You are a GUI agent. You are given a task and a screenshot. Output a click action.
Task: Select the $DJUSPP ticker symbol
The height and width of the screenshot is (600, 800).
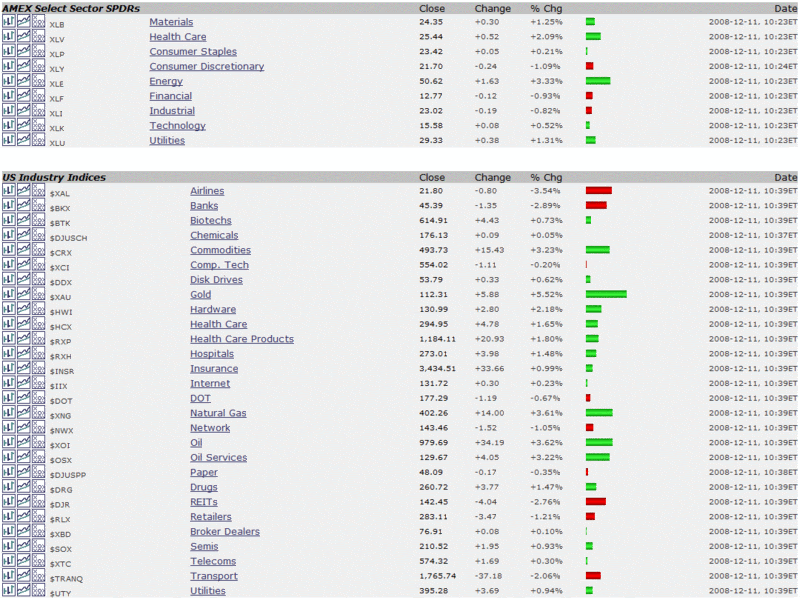[68, 475]
